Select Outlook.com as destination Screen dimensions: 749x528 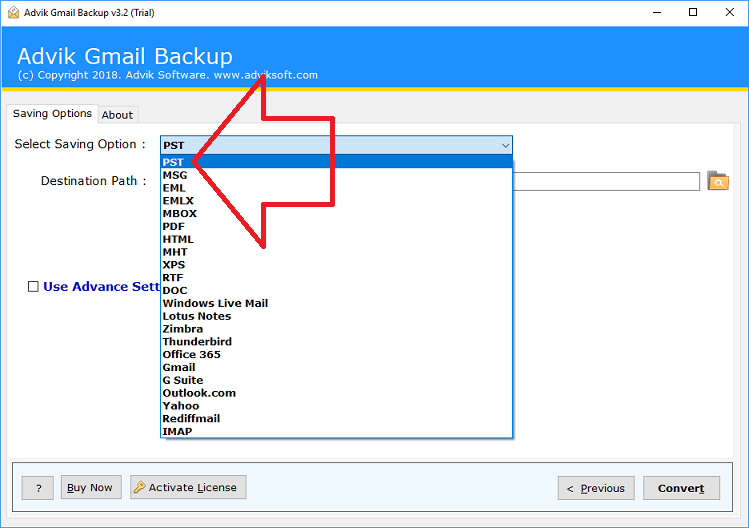(x=336, y=393)
